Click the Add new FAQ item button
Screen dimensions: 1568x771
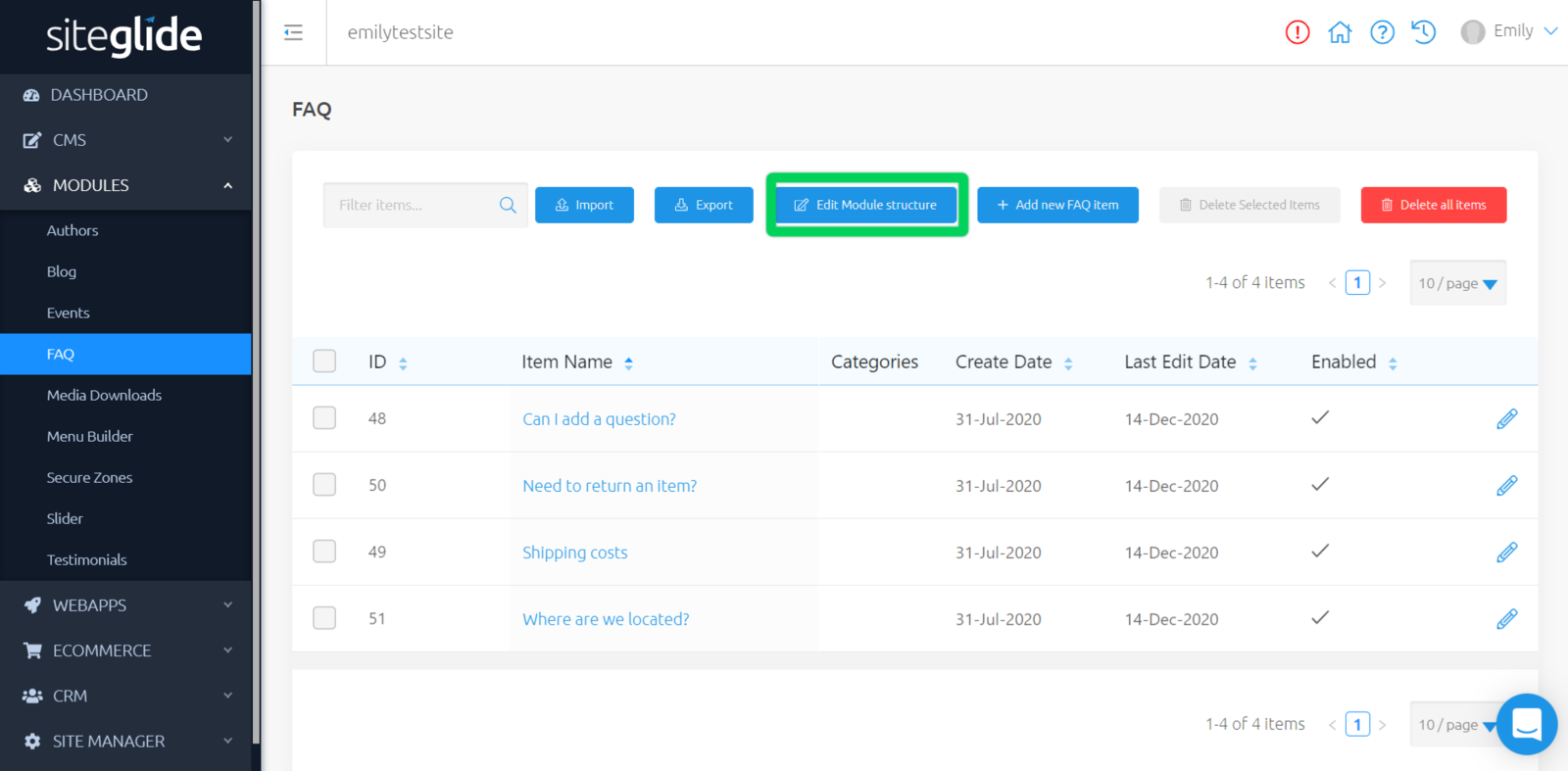point(1057,205)
